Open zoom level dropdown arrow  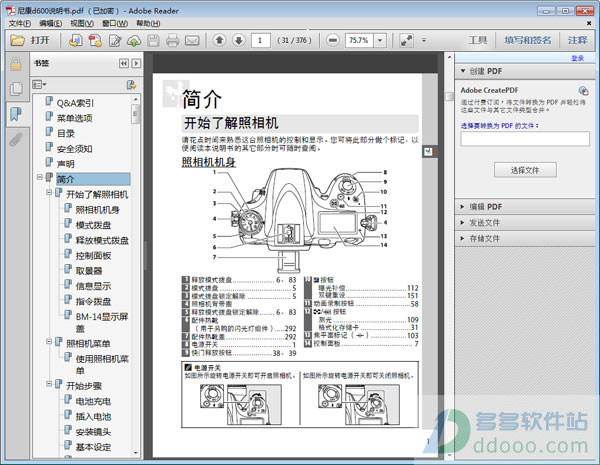point(380,40)
